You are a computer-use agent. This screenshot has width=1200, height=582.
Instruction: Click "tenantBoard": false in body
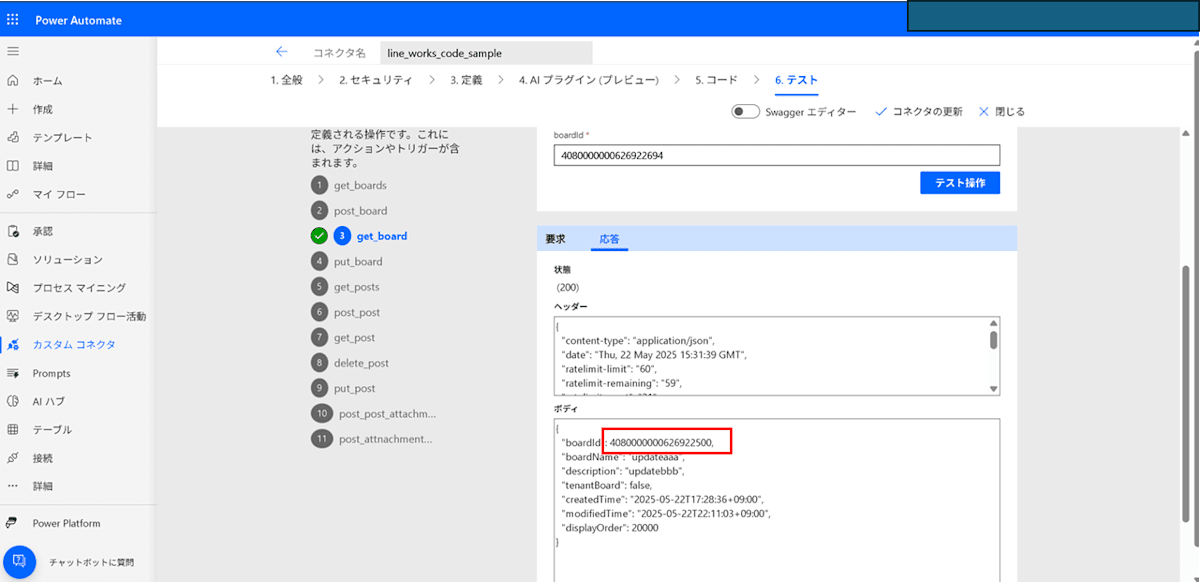coord(606,485)
